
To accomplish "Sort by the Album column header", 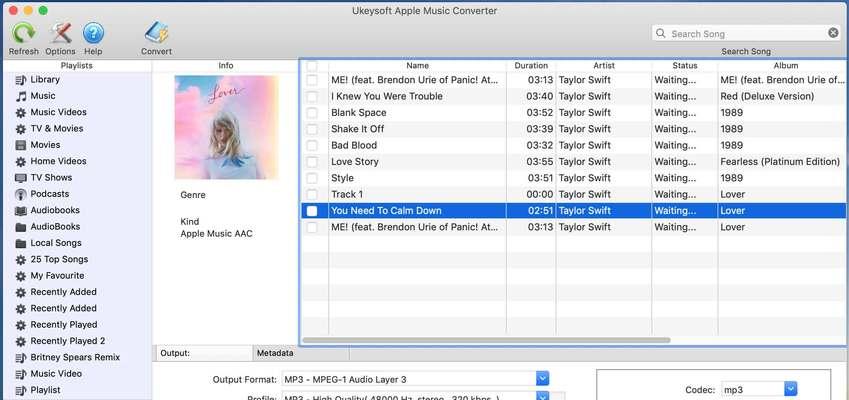I will pos(783,65).
